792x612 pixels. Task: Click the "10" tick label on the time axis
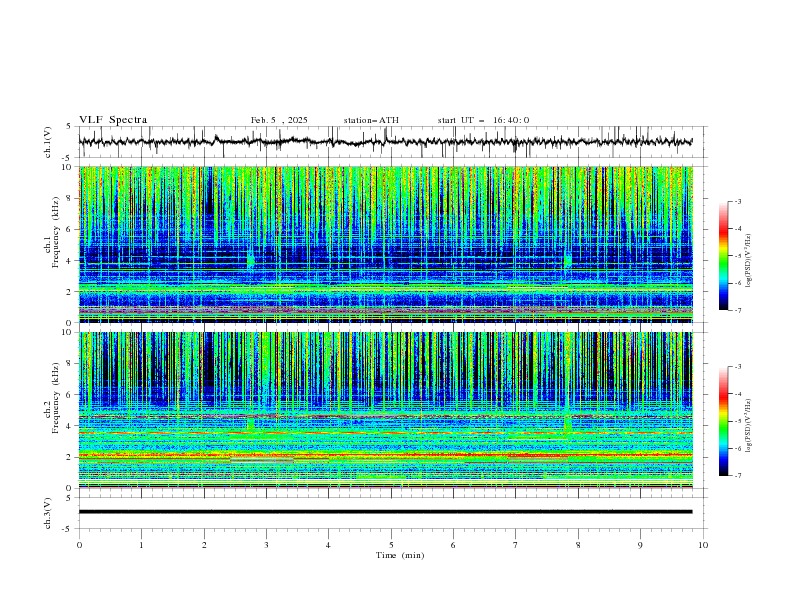pos(703,545)
